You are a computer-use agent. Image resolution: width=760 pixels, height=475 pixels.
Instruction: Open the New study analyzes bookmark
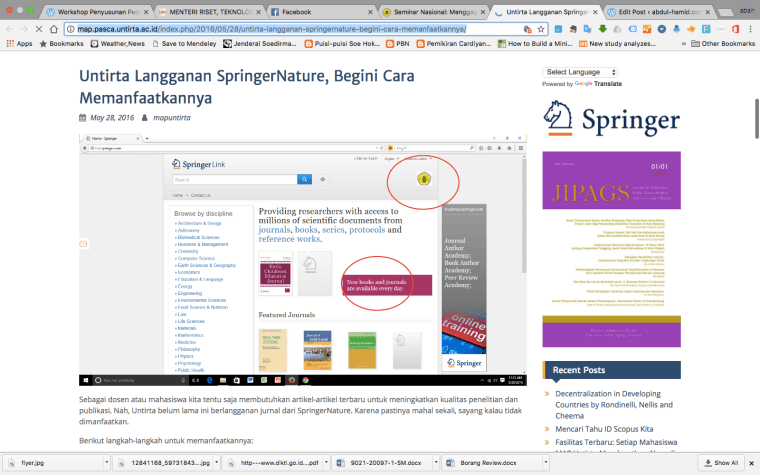pos(617,44)
